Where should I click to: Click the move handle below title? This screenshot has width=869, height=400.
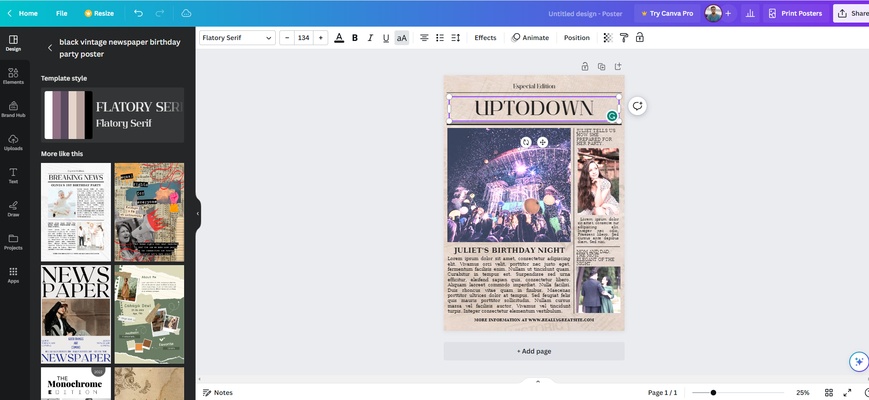[543, 142]
